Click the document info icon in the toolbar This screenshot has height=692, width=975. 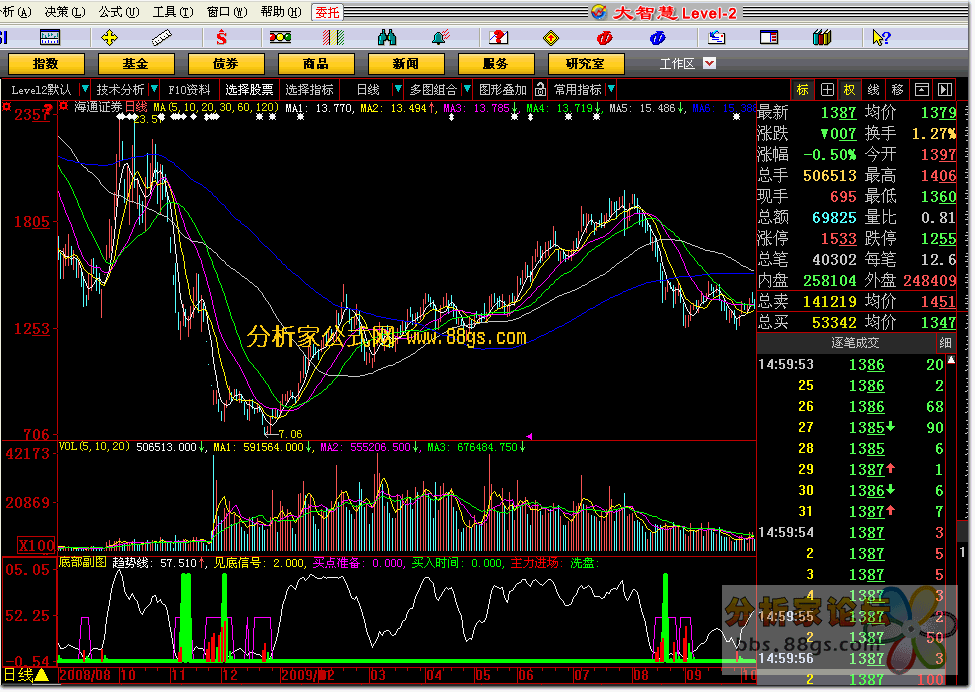[x=716, y=38]
